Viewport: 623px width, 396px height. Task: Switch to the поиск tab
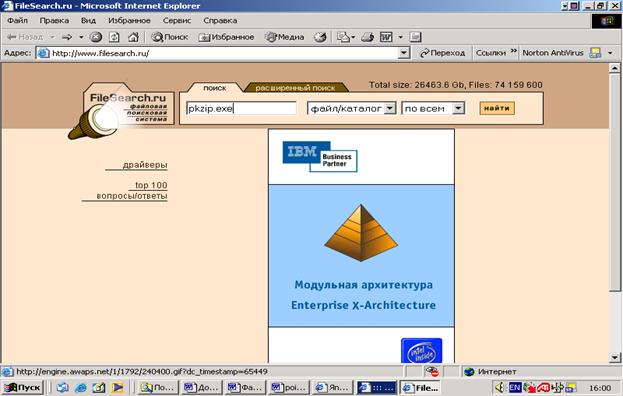point(215,88)
